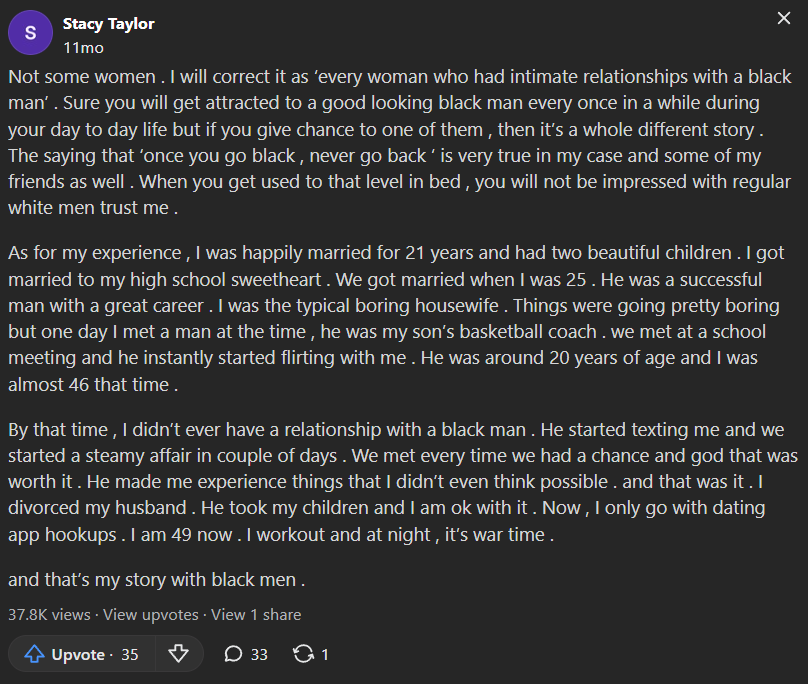Open Stacy Taylor's profile name link
The width and height of the screenshot is (808, 684).
click(x=108, y=23)
